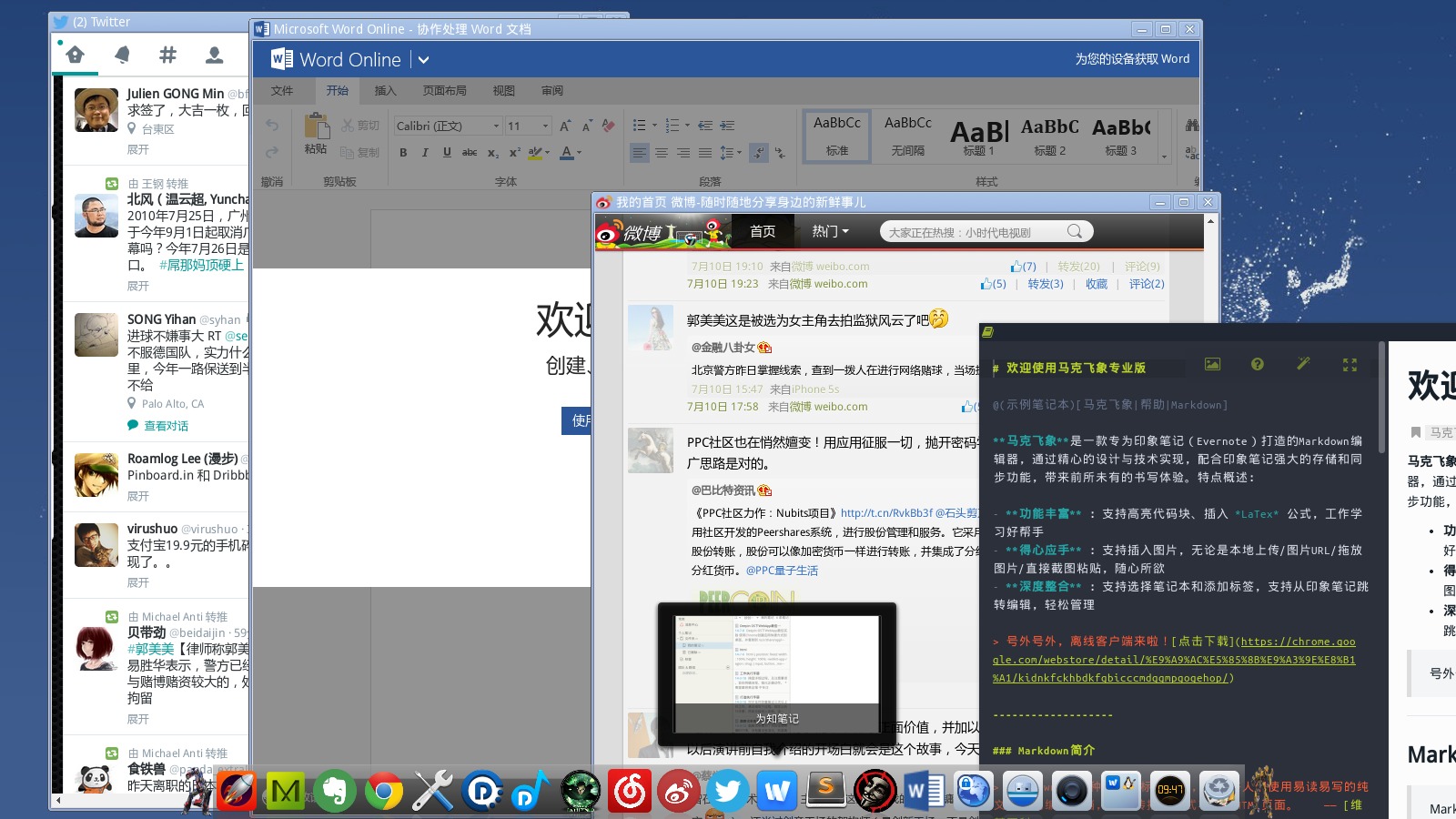
Task: Toggle italic formatting in Word ribbon
Action: tap(425, 153)
